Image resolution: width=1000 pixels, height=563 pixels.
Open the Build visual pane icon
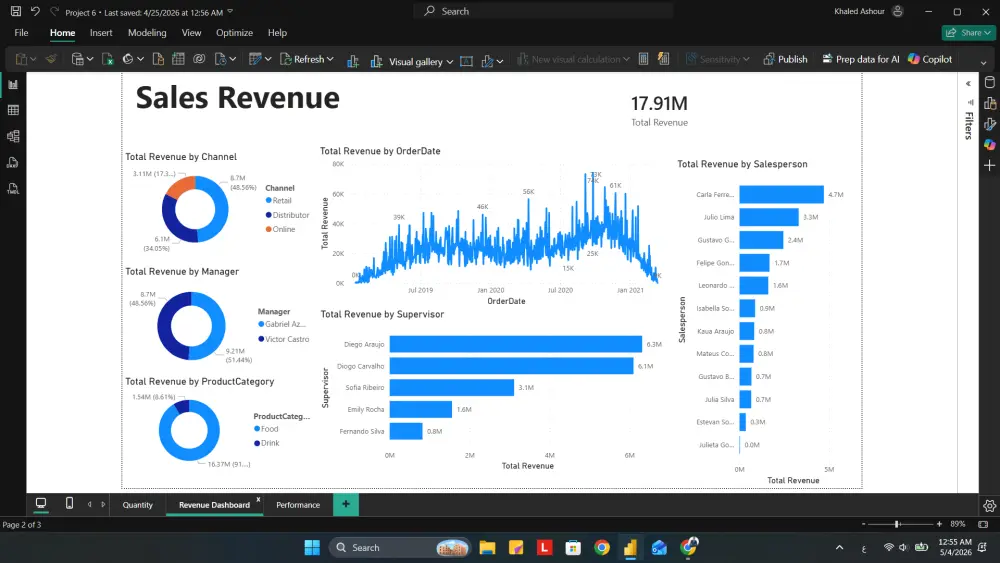click(990, 103)
